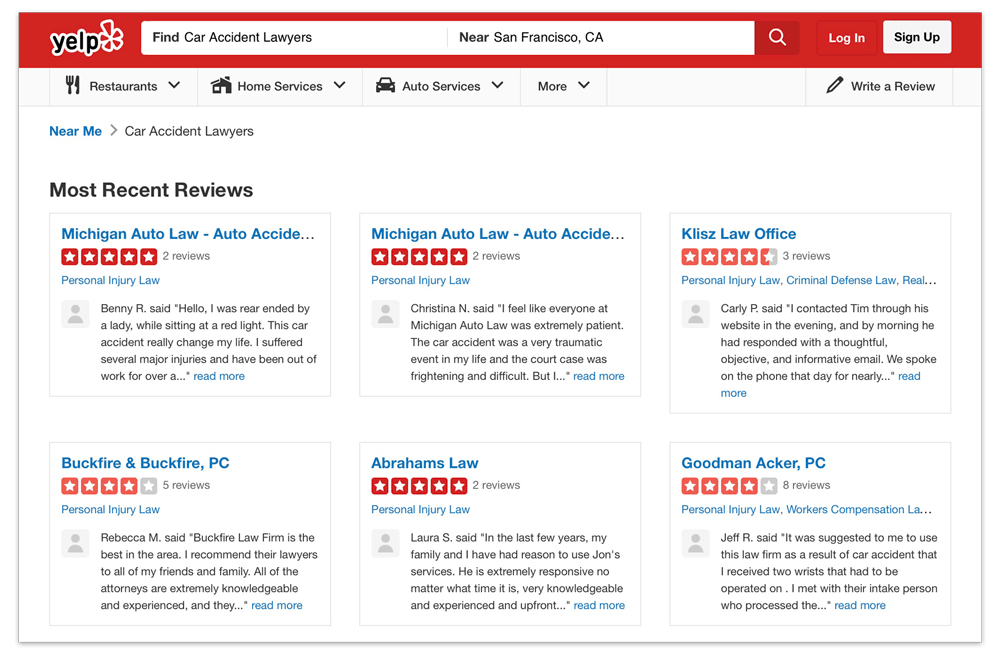Viewport: 1000px width, 654px height.
Task: Click the Most Recent Reviews heading
Action: coord(151,190)
